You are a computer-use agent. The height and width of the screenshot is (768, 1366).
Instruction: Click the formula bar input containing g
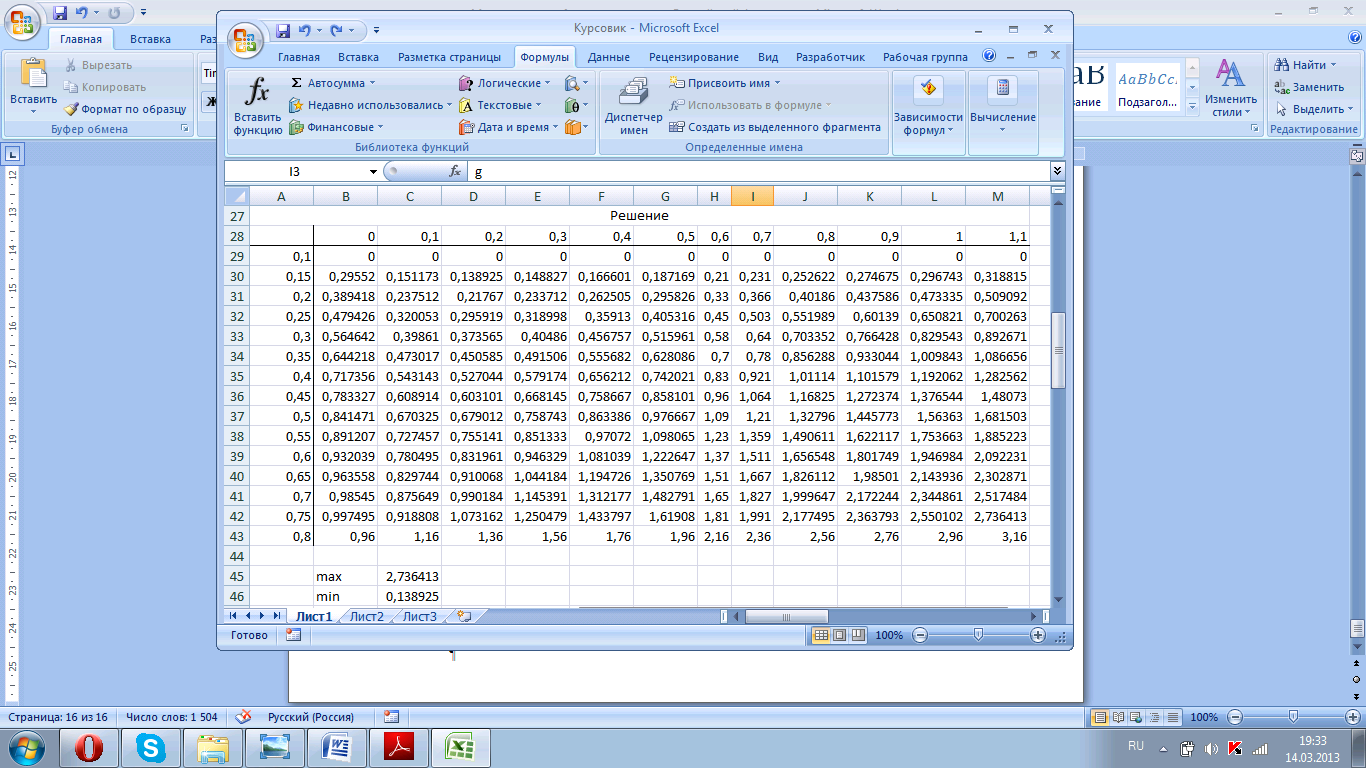click(x=758, y=171)
